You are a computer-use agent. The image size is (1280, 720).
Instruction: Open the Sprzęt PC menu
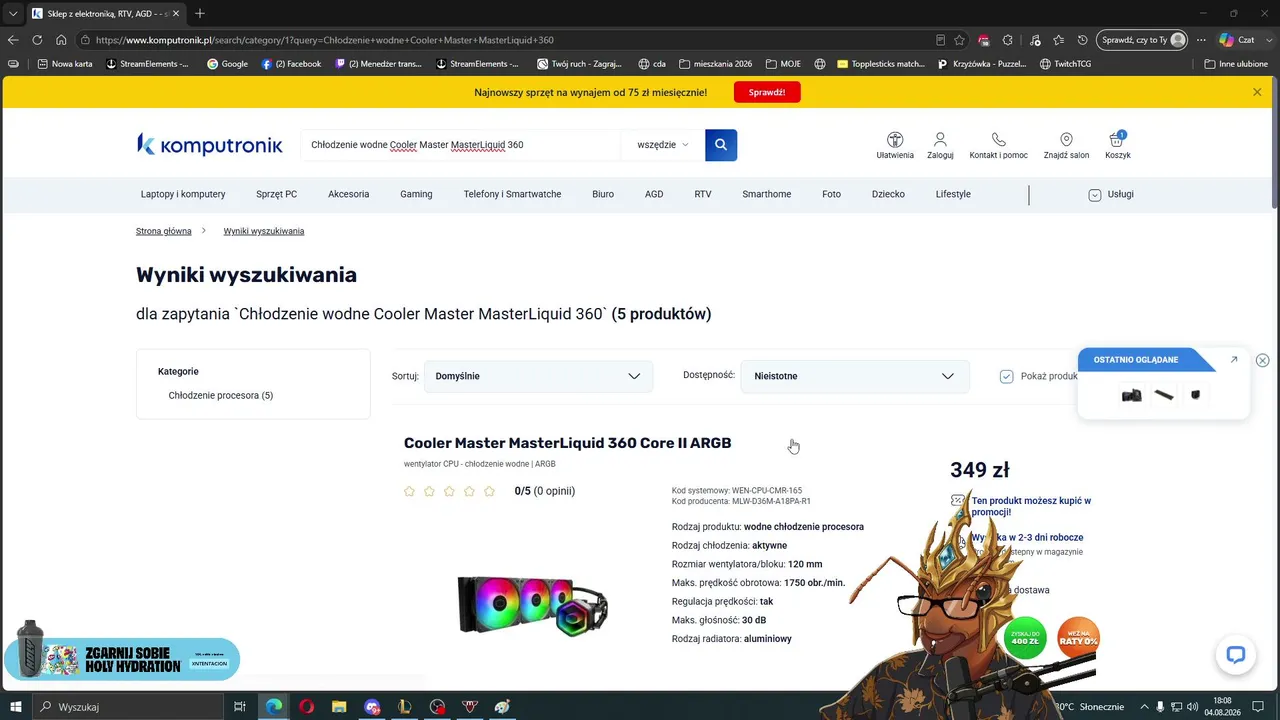click(x=276, y=194)
